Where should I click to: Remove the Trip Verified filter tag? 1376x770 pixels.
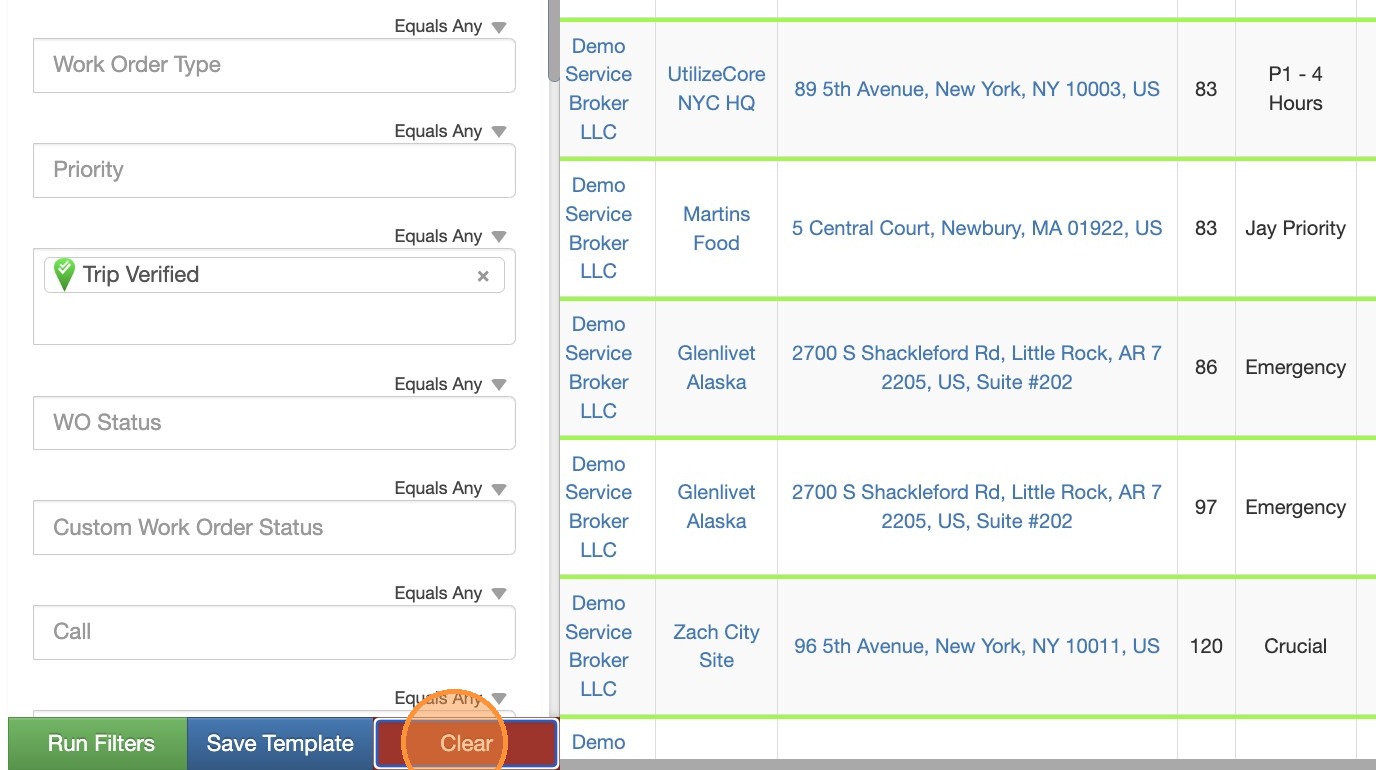point(483,276)
